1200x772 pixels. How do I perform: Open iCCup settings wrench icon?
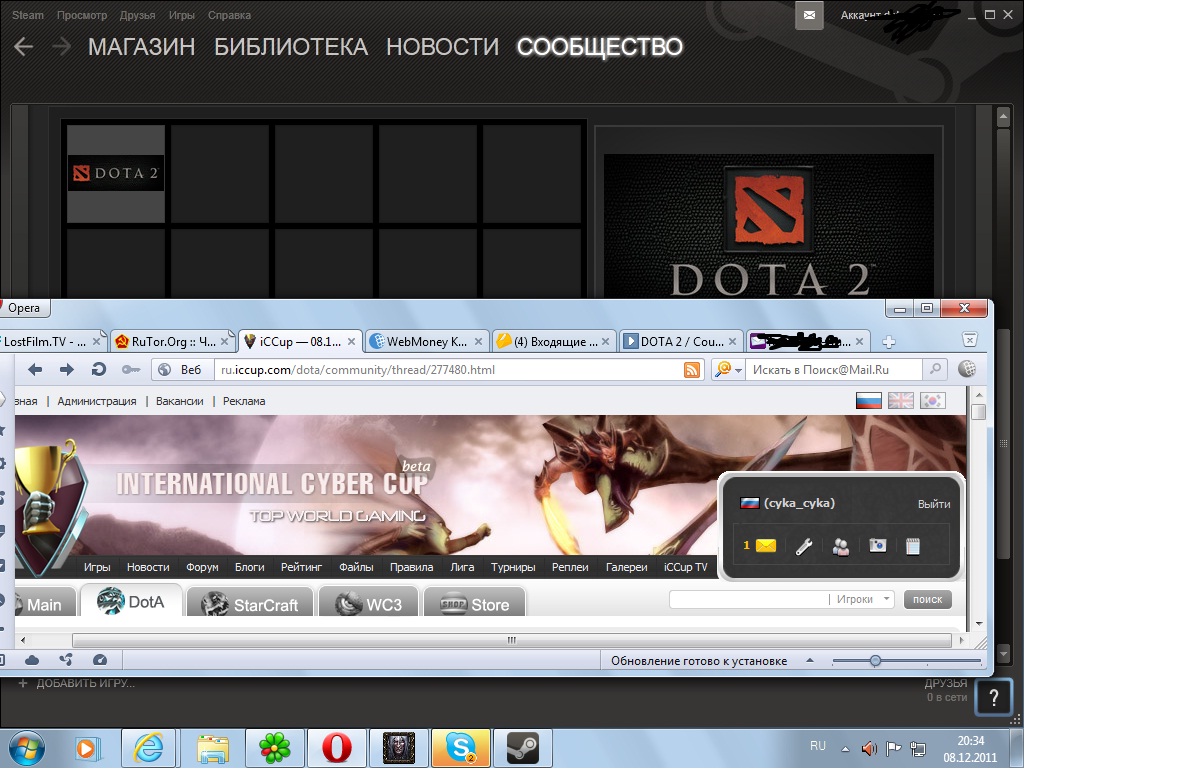click(x=803, y=546)
